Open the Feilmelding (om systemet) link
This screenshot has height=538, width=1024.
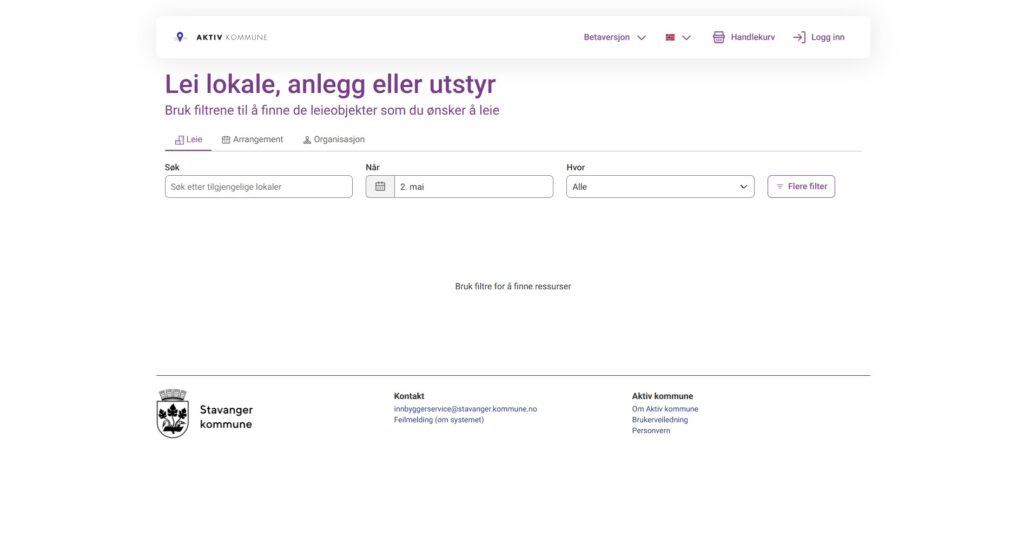438,420
